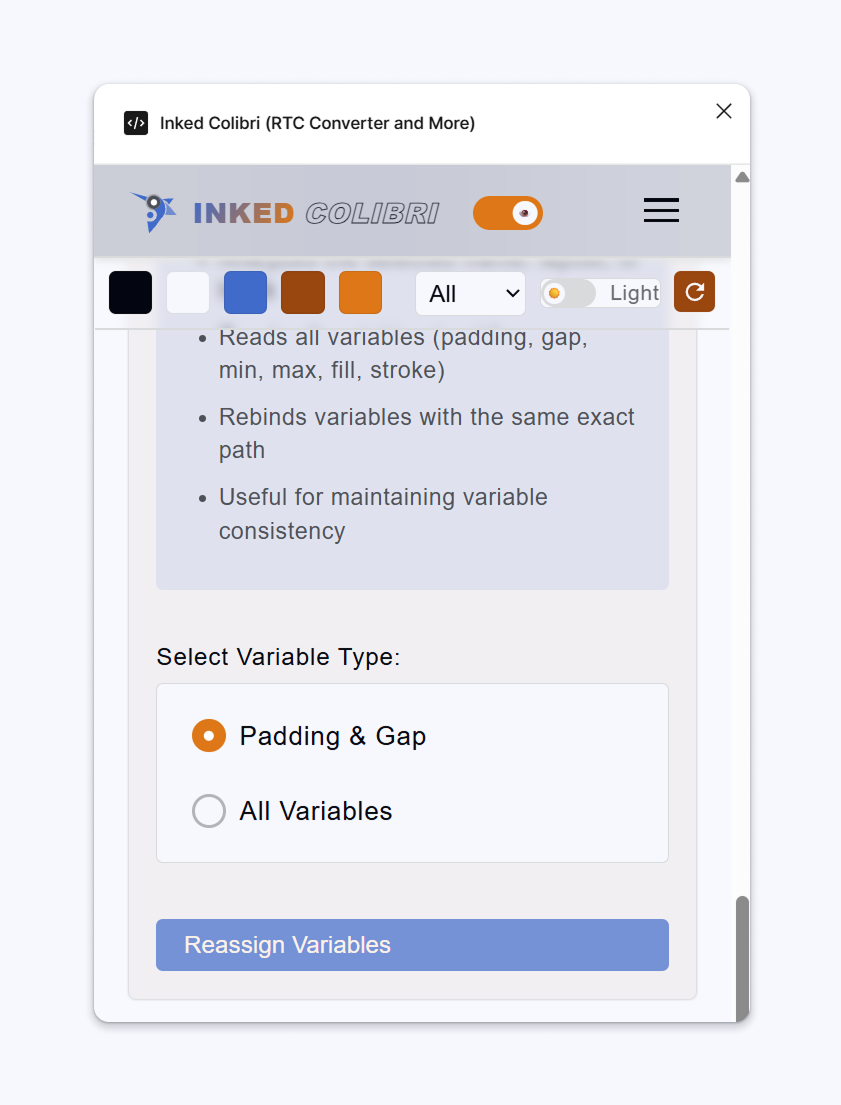Enable the All Variables option
The image size is (841, 1105).
click(x=209, y=811)
